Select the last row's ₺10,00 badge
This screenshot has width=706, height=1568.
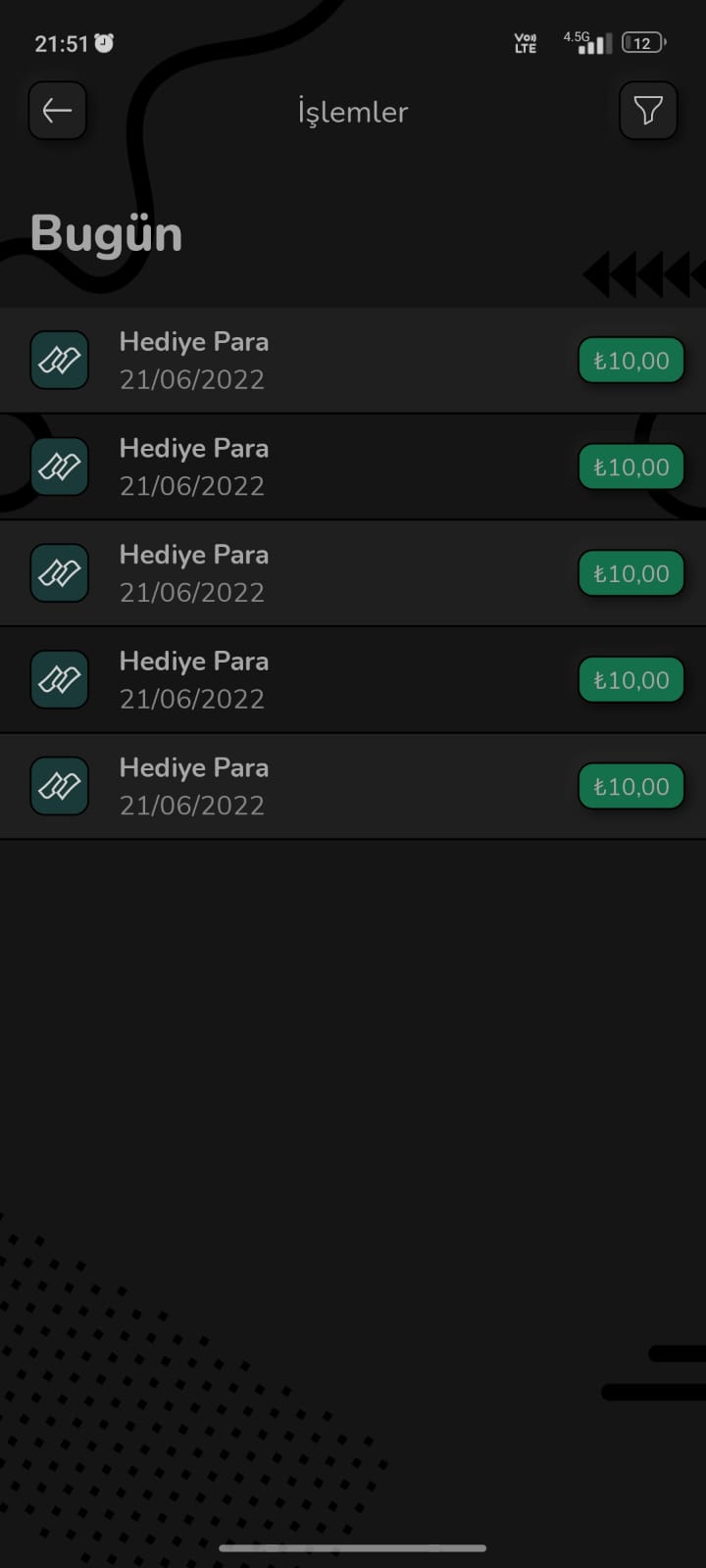click(630, 787)
